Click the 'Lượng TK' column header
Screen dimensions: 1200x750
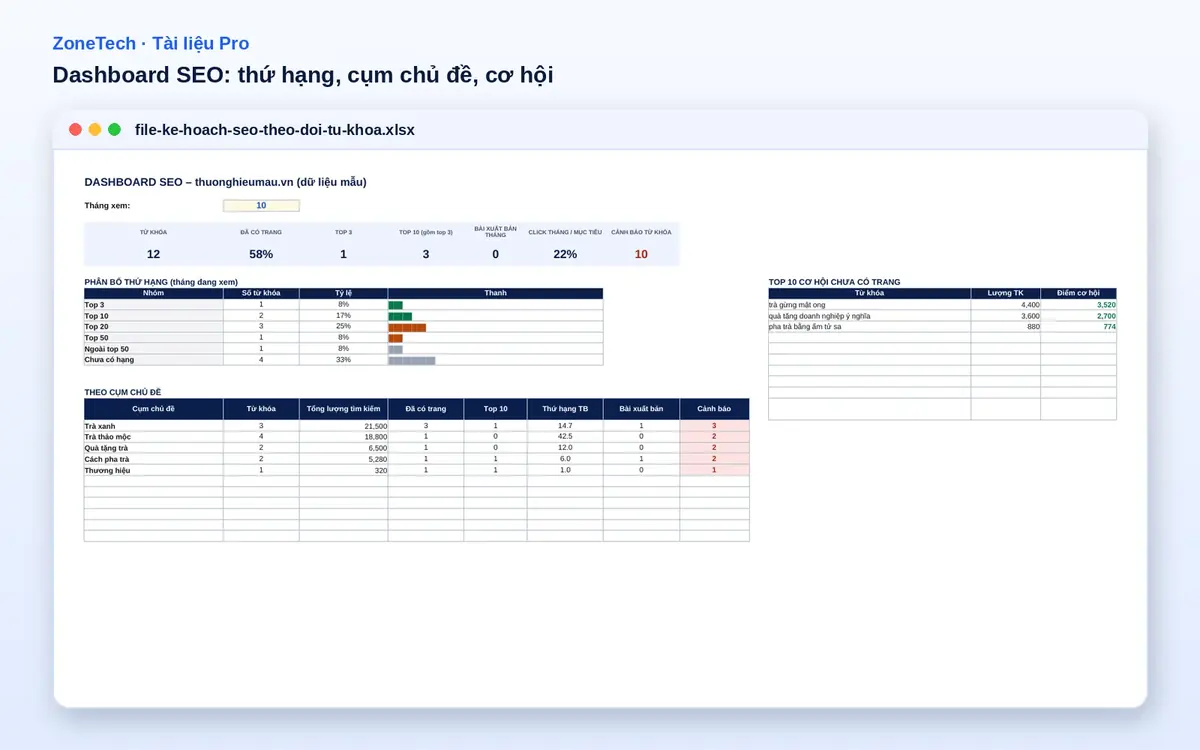[1005, 293]
